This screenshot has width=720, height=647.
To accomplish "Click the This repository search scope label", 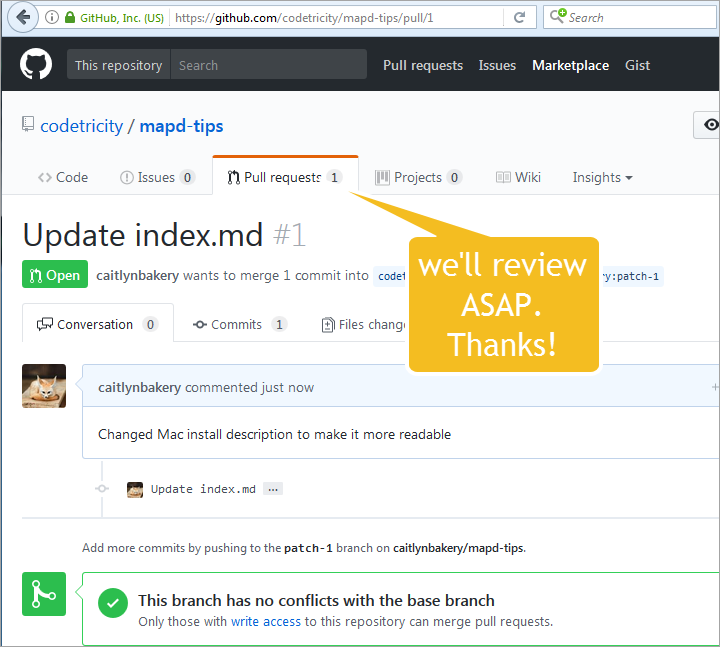I will coord(118,64).
